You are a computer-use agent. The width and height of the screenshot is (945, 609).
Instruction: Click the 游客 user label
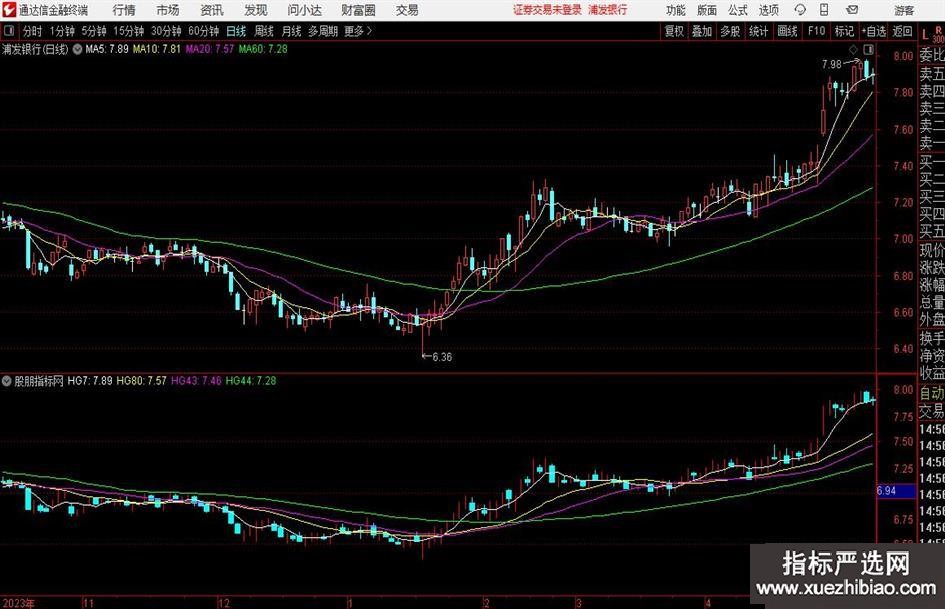[904, 10]
